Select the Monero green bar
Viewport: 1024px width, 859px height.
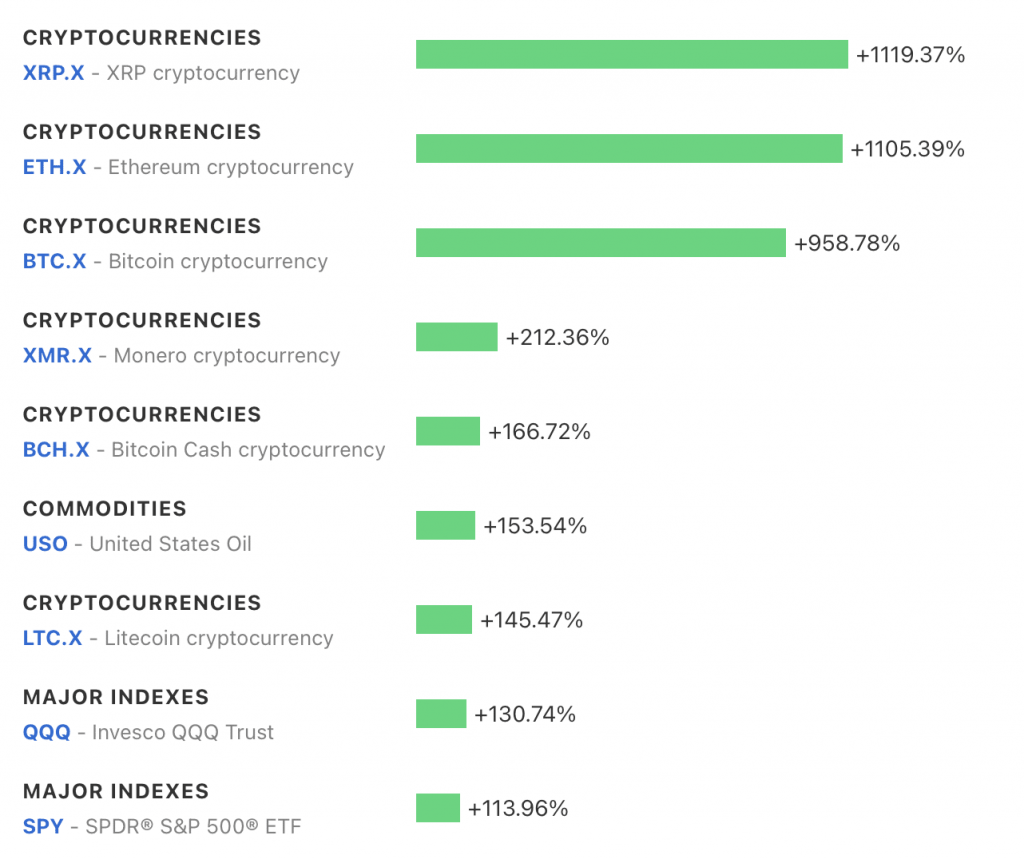[456, 337]
